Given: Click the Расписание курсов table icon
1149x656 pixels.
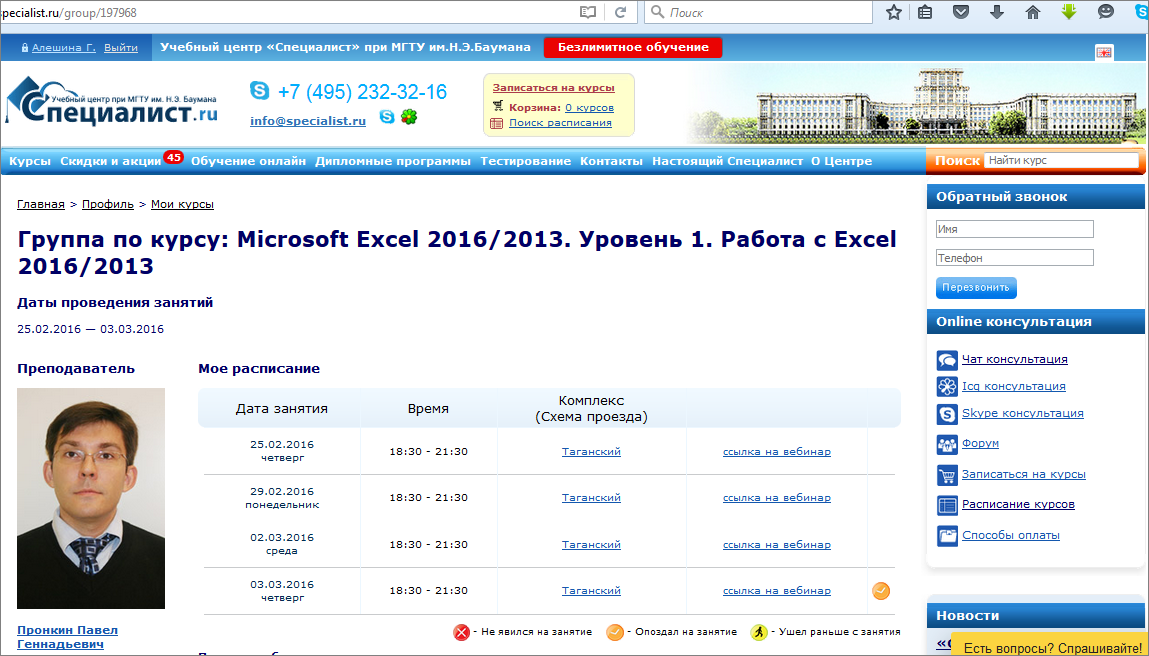Looking at the screenshot, I should click(947, 505).
